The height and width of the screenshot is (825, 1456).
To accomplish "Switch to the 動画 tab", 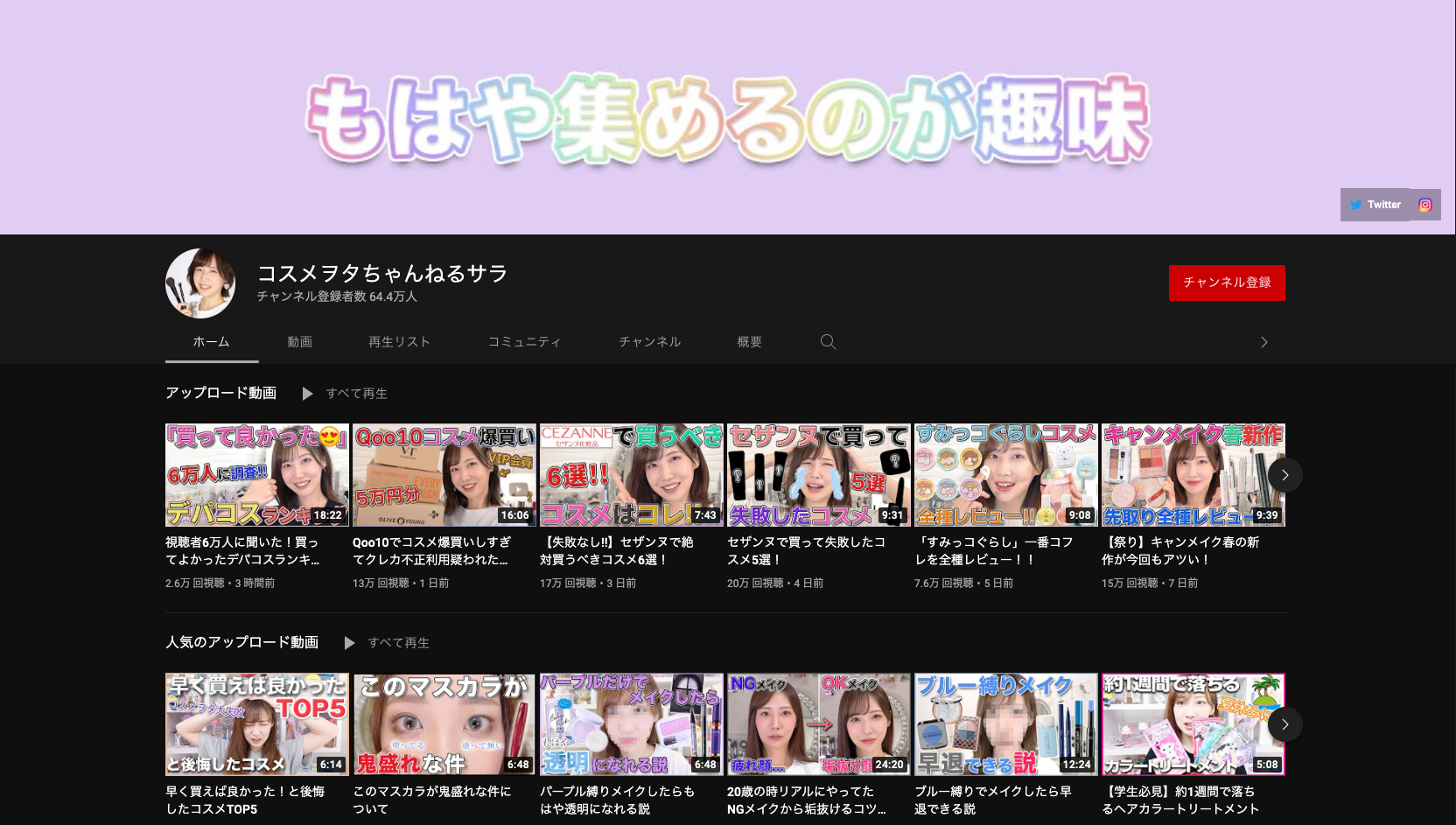I will pos(300,342).
